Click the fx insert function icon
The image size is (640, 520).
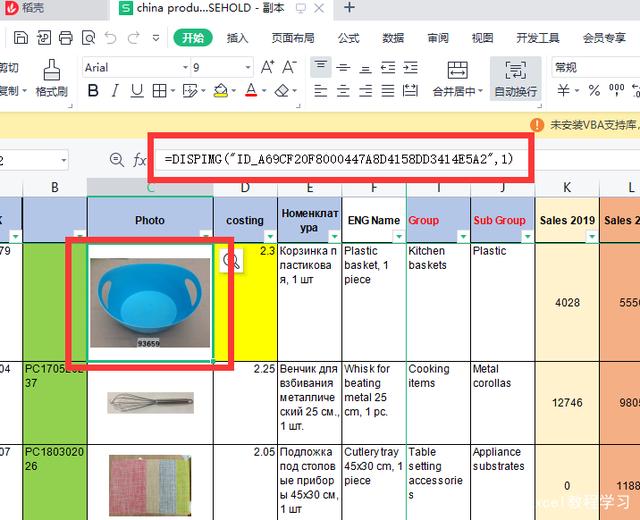click(139, 160)
